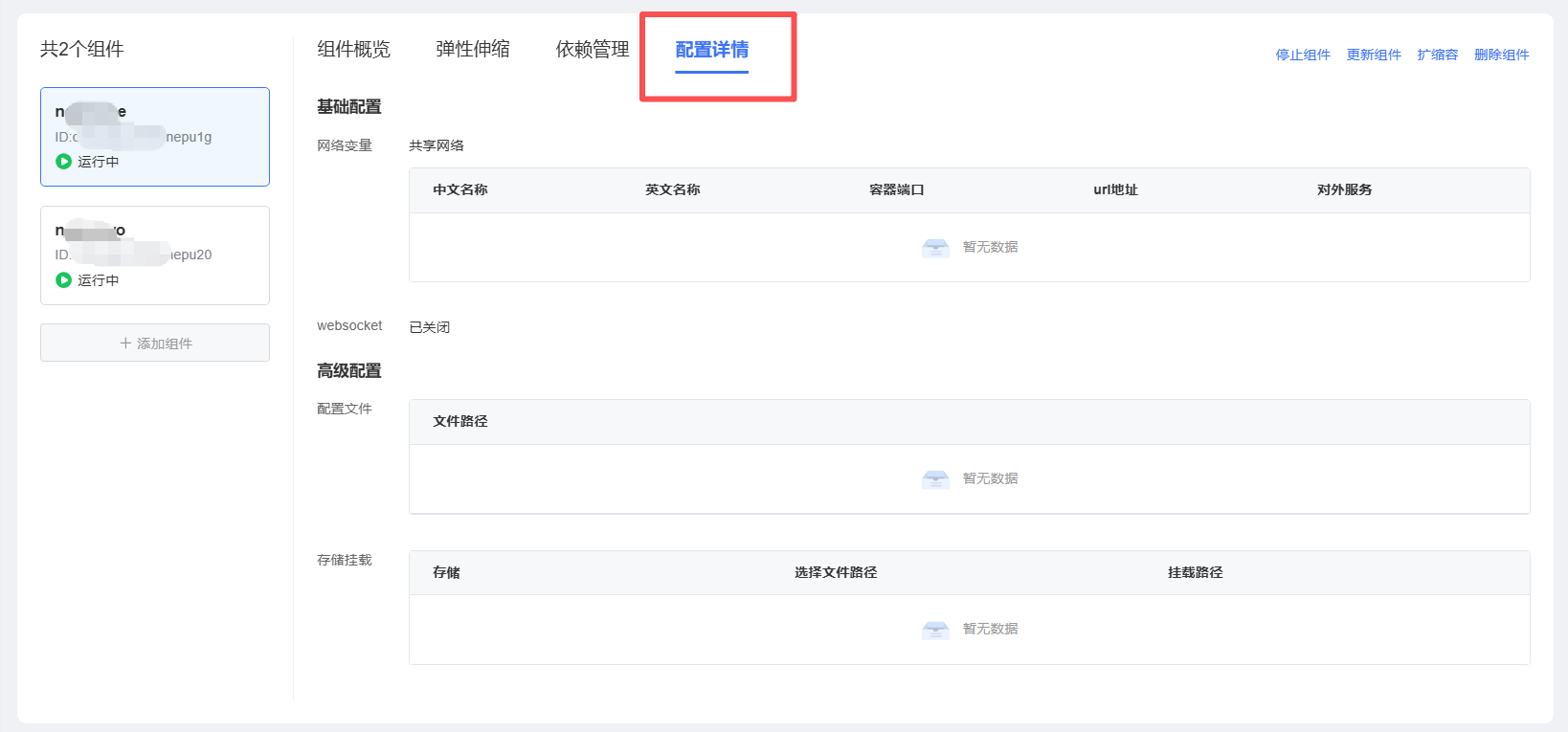Click the 对外服务 column header

[x=1344, y=190]
